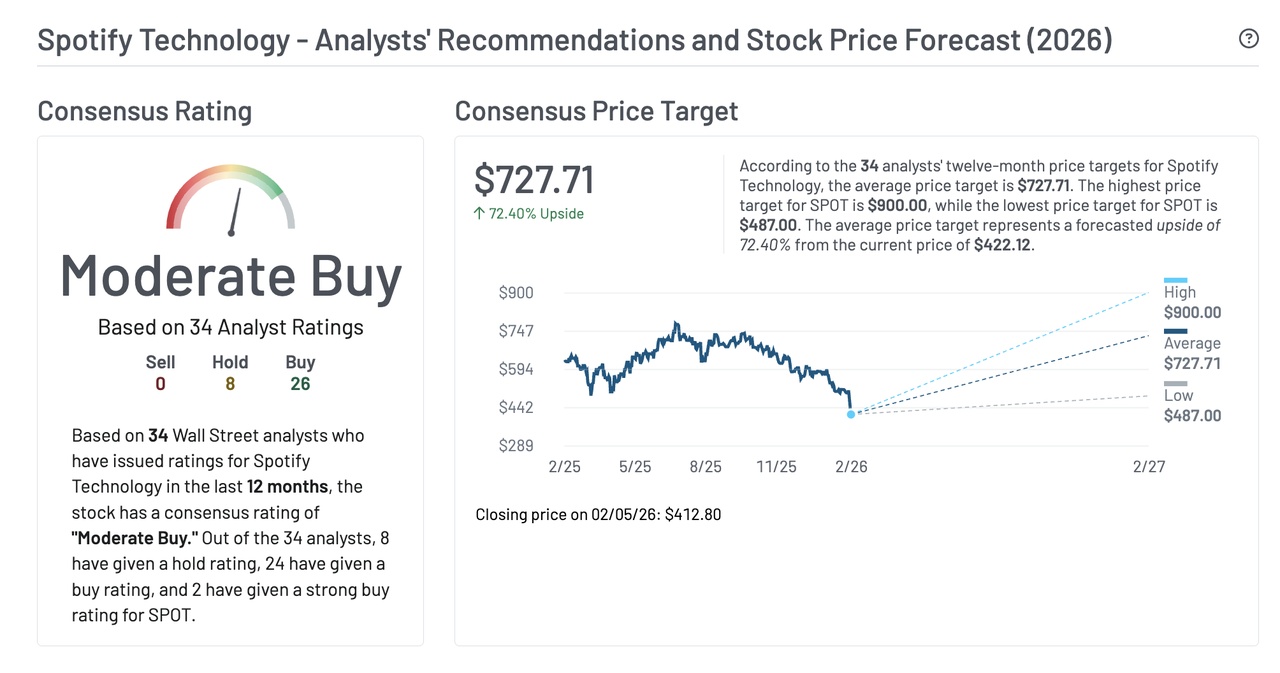The width and height of the screenshot is (1280, 673).
Task: Click the Consensus Rating heading
Action: (145, 111)
